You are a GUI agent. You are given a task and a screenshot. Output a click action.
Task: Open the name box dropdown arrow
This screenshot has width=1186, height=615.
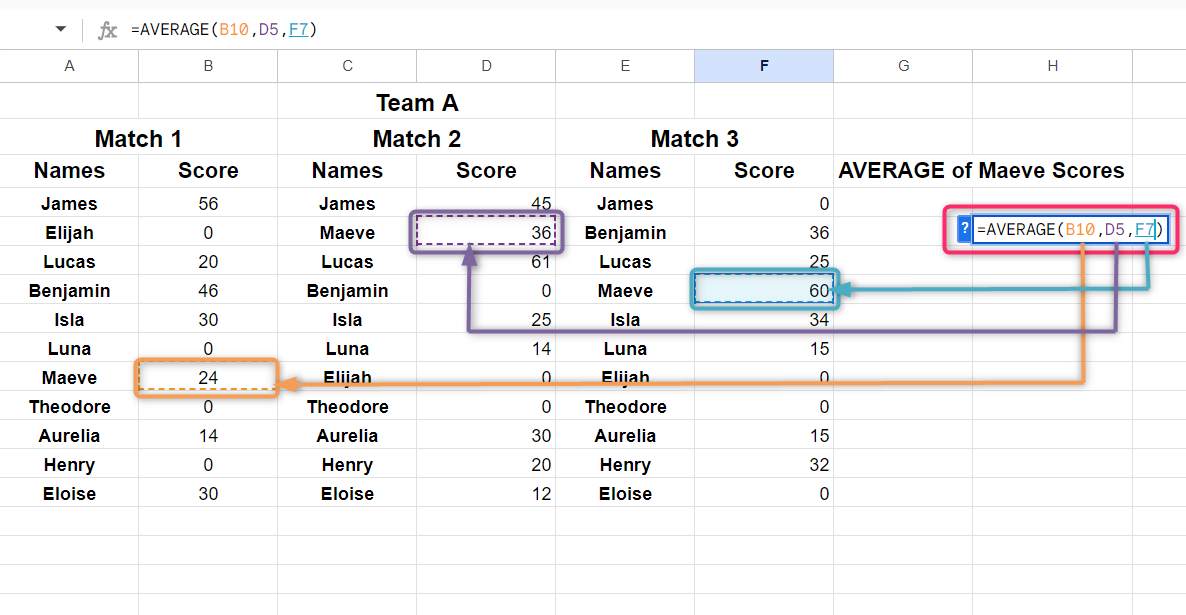(x=61, y=30)
